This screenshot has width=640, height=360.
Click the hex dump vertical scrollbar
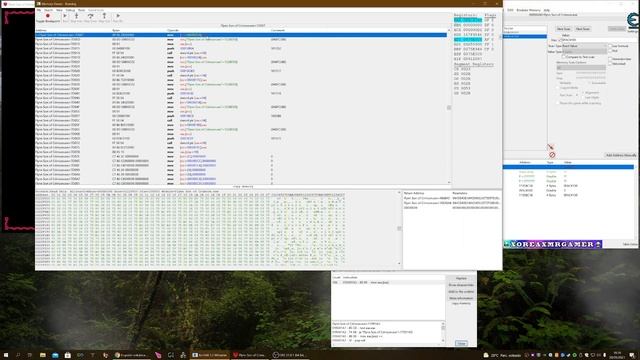click(399, 228)
